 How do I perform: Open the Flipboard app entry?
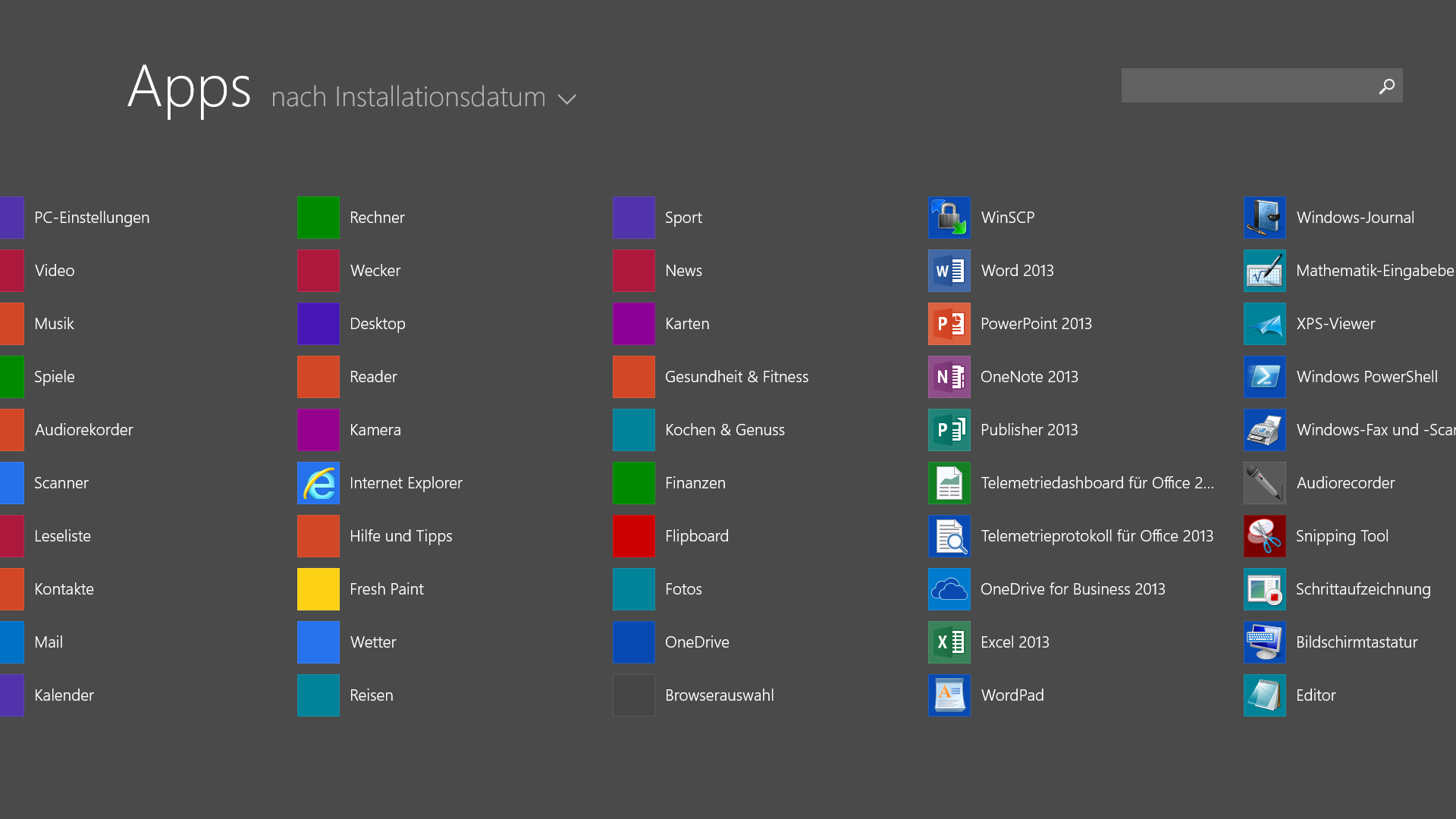(696, 536)
